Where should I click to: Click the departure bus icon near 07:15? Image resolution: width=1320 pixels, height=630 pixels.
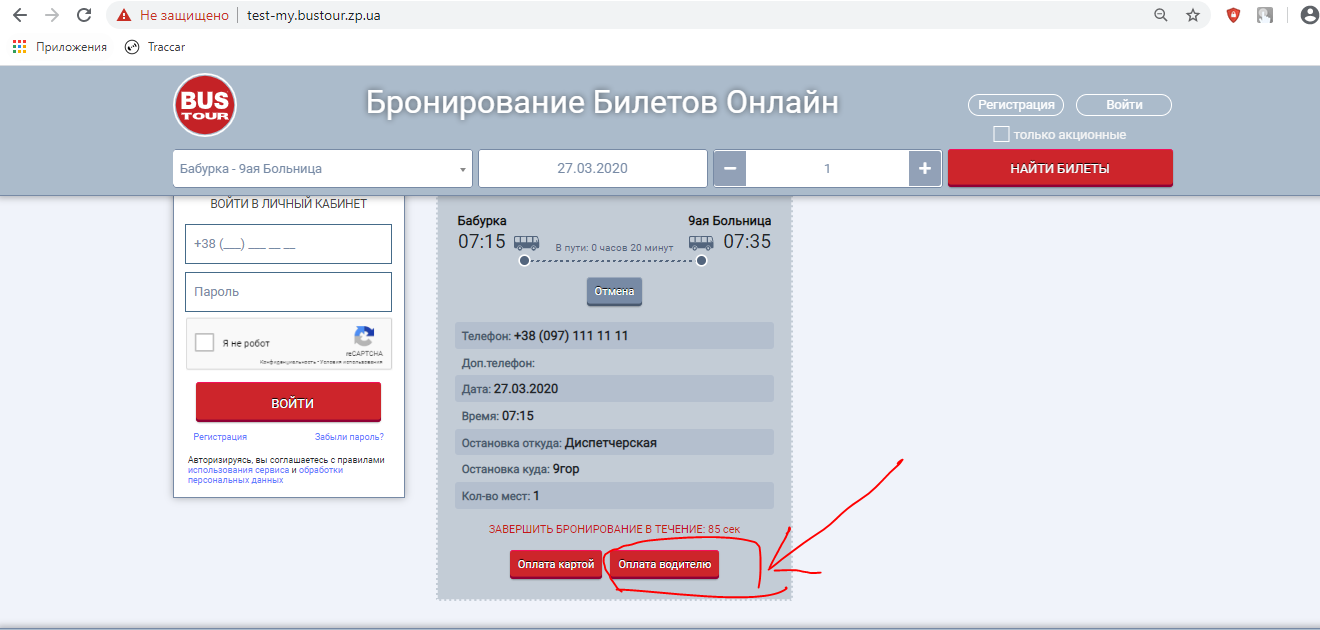527,242
